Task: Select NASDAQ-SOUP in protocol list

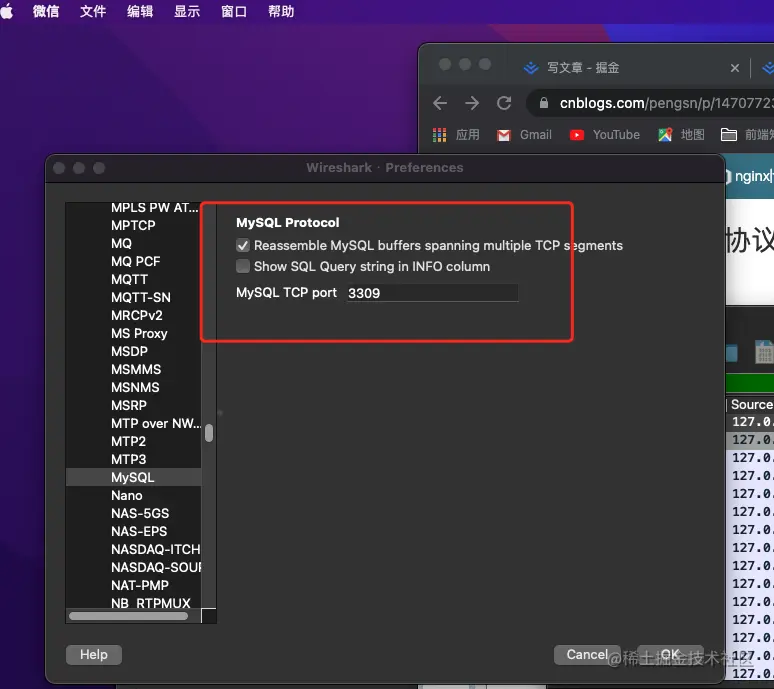Action: pyautogui.click(x=133, y=568)
